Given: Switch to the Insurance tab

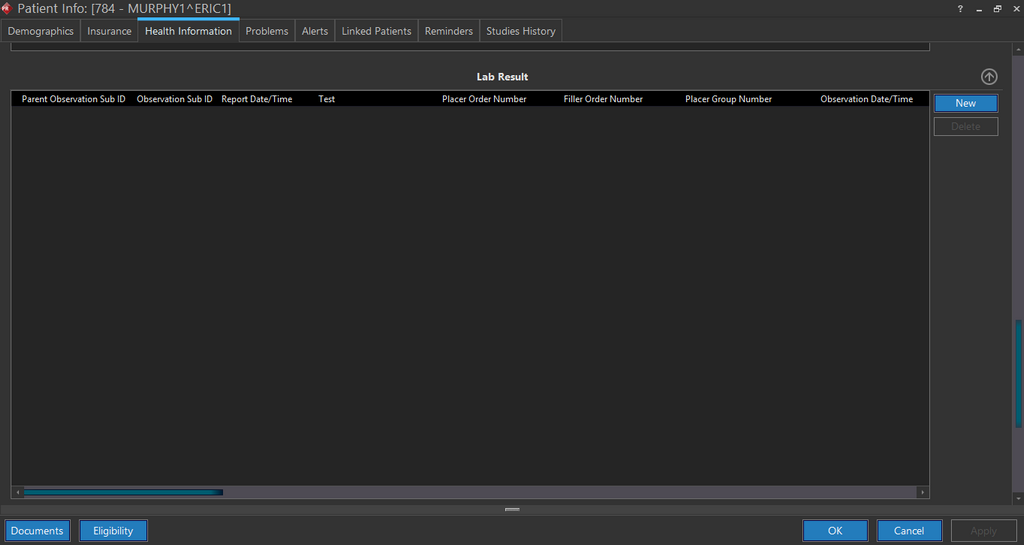Looking at the screenshot, I should [109, 31].
